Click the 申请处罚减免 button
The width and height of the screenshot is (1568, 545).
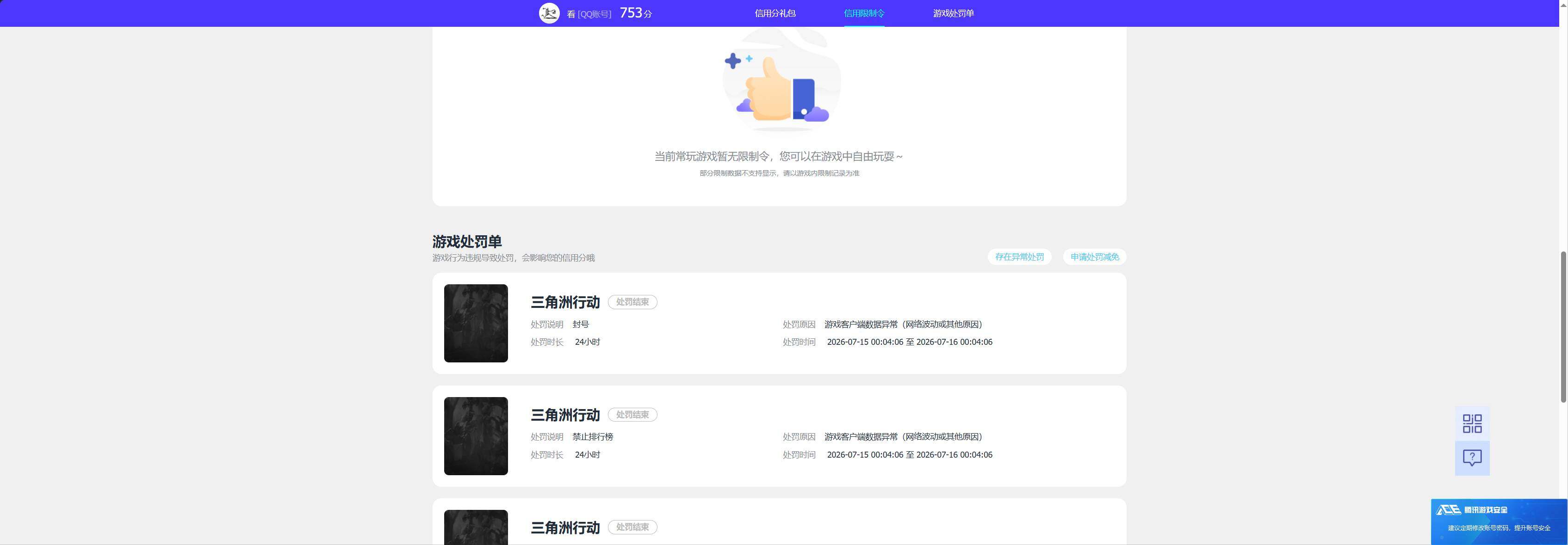(x=1094, y=257)
